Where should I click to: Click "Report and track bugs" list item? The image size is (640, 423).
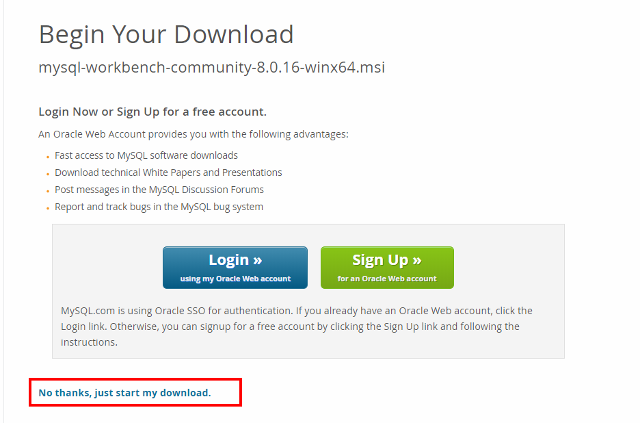tap(158, 207)
